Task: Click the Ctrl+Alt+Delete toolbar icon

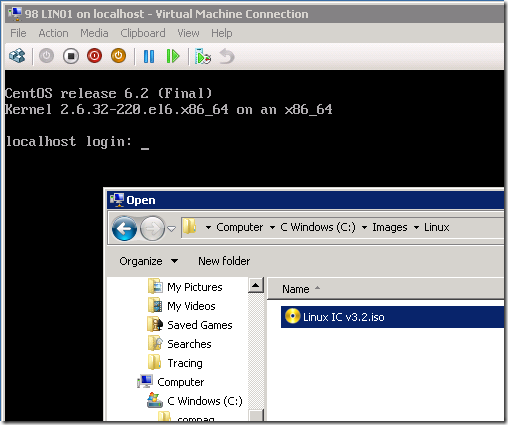Action: click(x=17, y=56)
